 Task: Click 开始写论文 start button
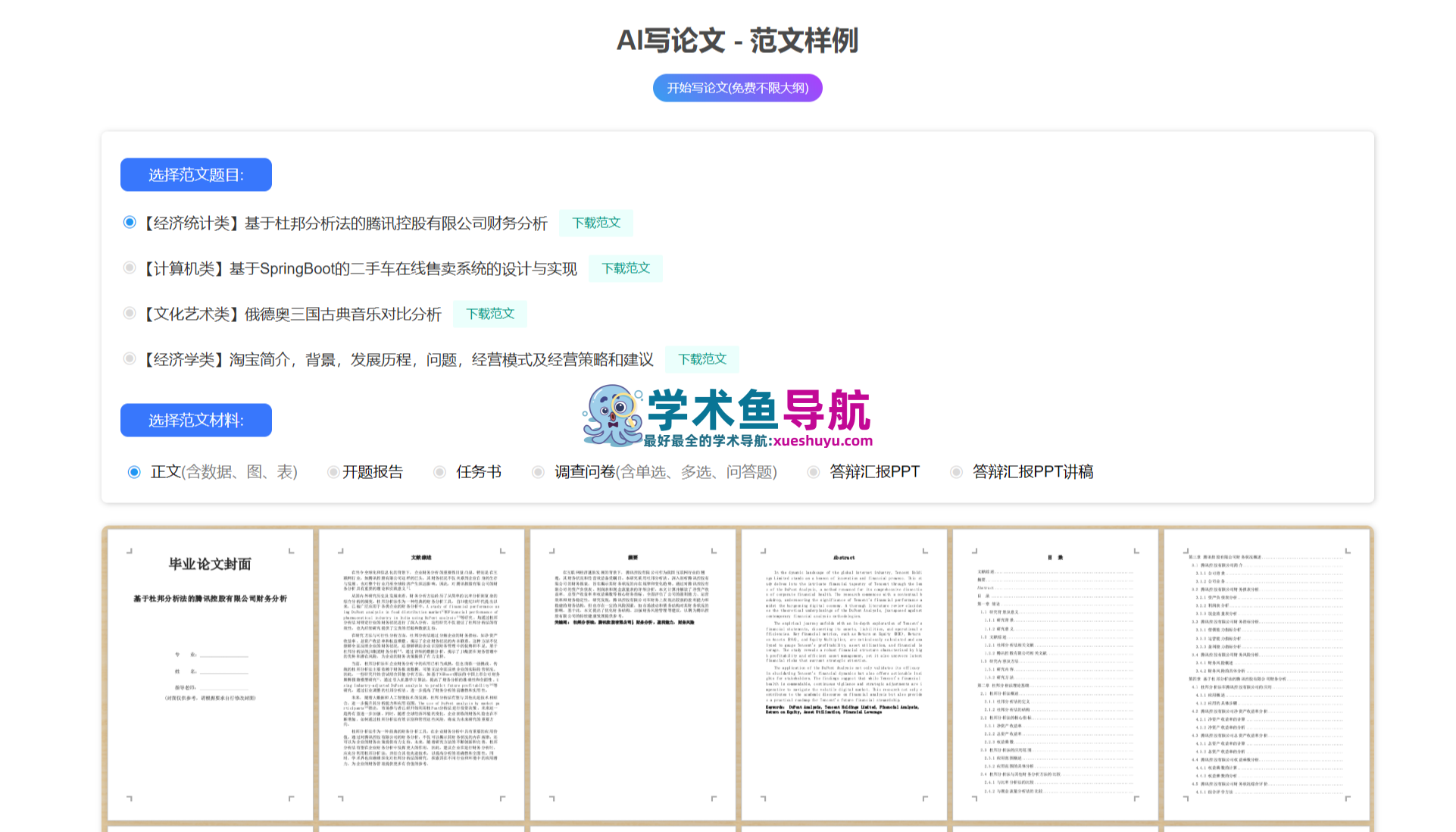(737, 88)
